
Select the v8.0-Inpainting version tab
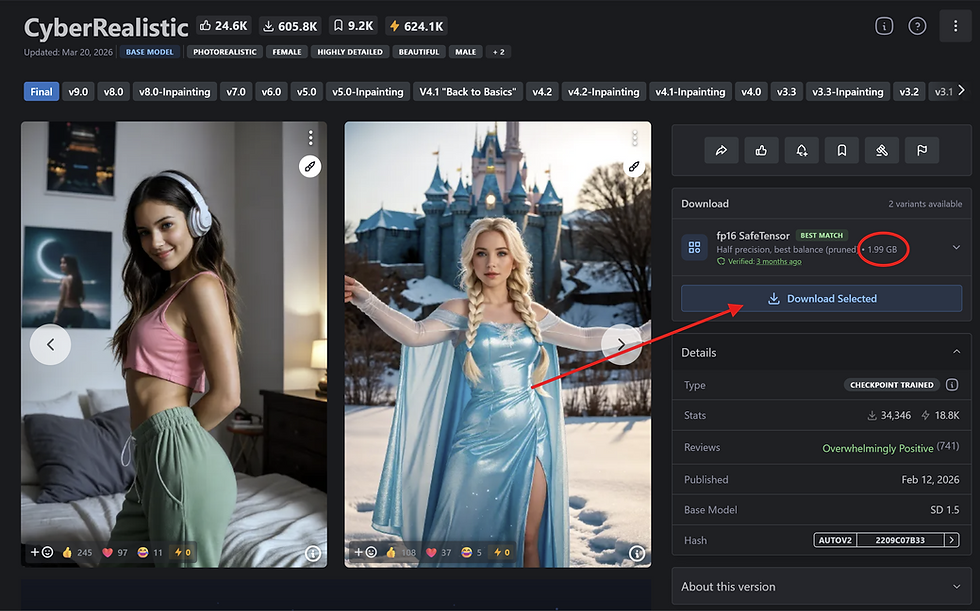[174, 92]
